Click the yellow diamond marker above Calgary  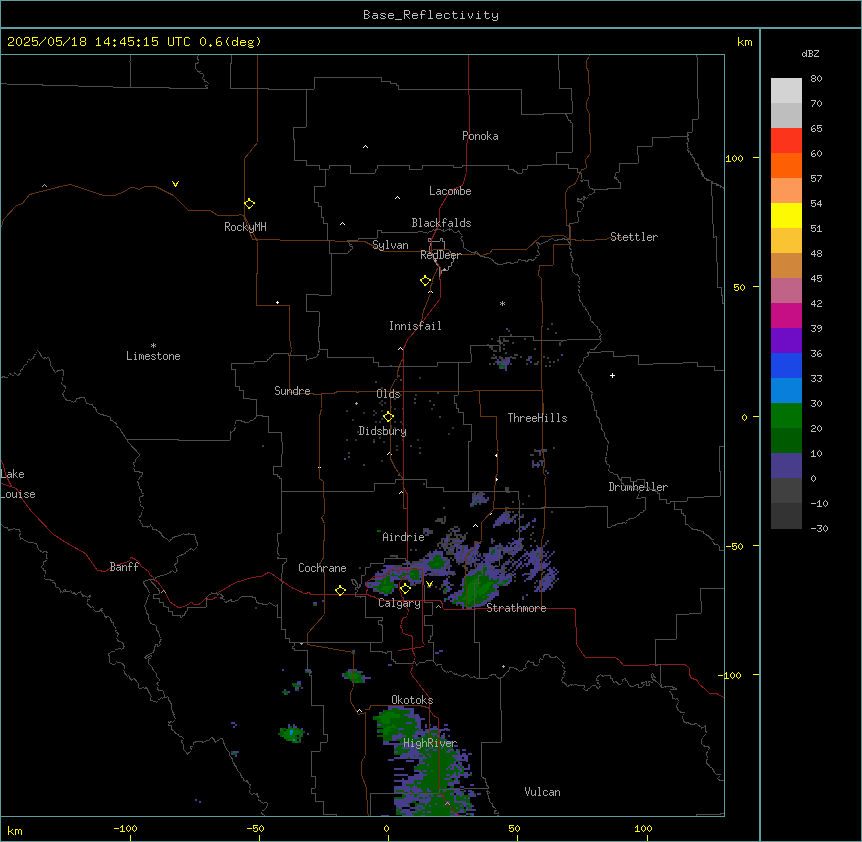click(x=405, y=589)
